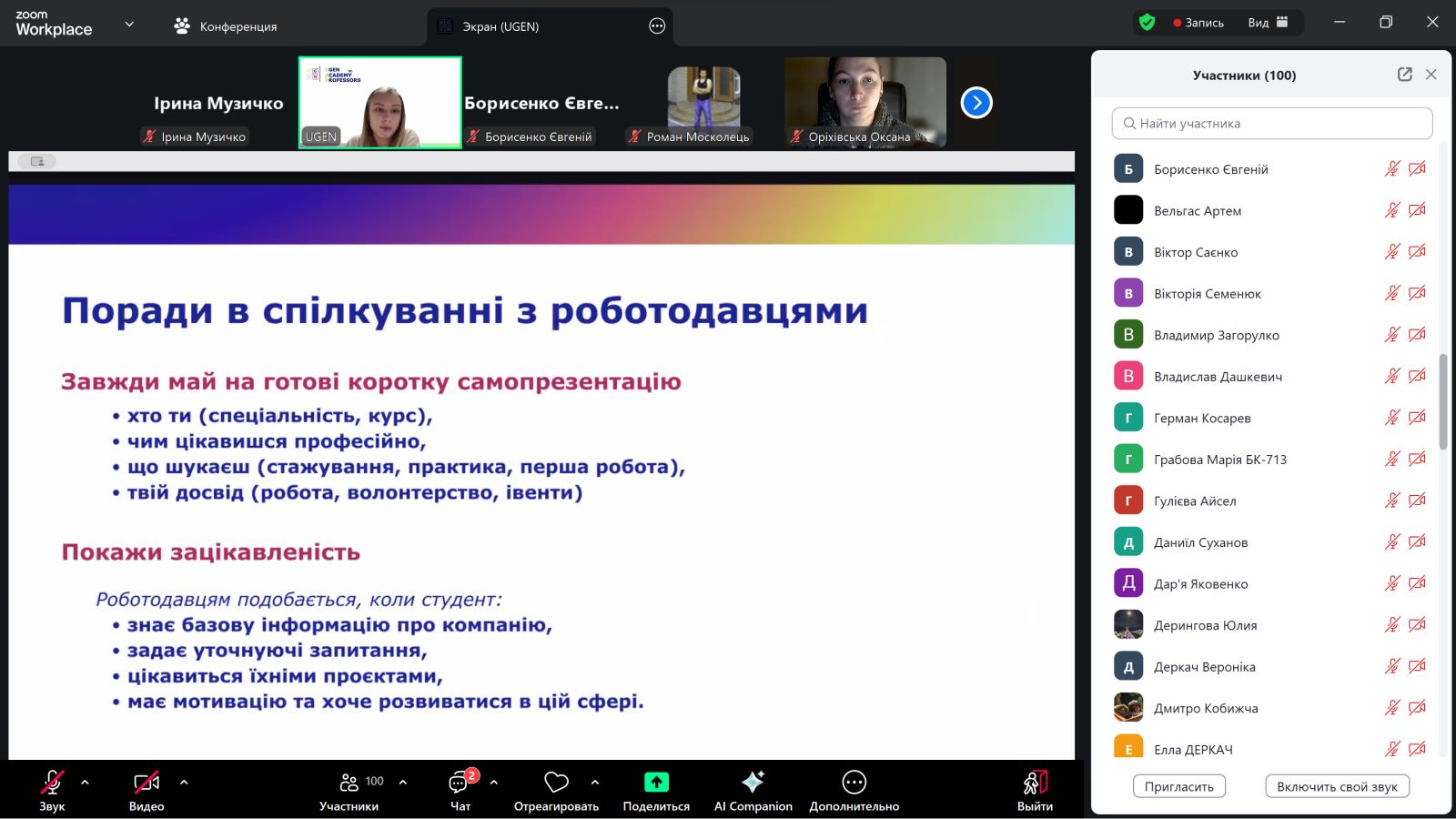The image size is (1456, 819).
Task: Toggle the Participants list panel button
Action: coord(349,784)
